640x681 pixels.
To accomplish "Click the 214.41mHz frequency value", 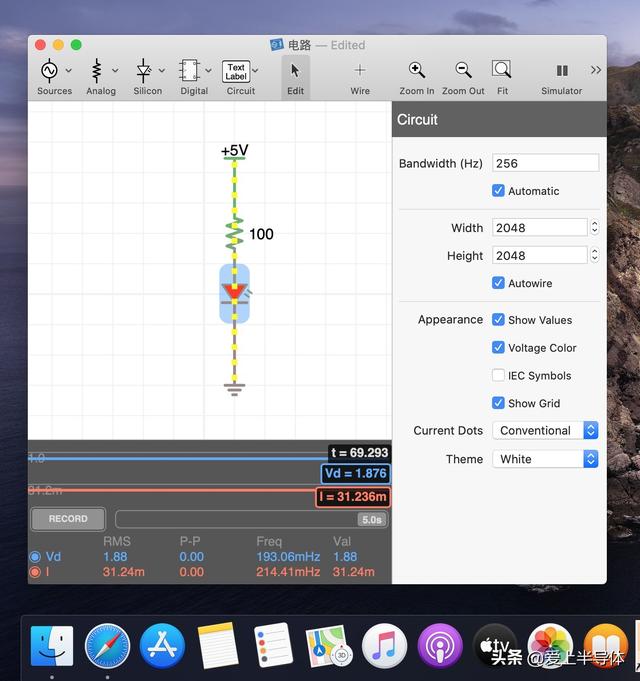I will click(x=288, y=572).
